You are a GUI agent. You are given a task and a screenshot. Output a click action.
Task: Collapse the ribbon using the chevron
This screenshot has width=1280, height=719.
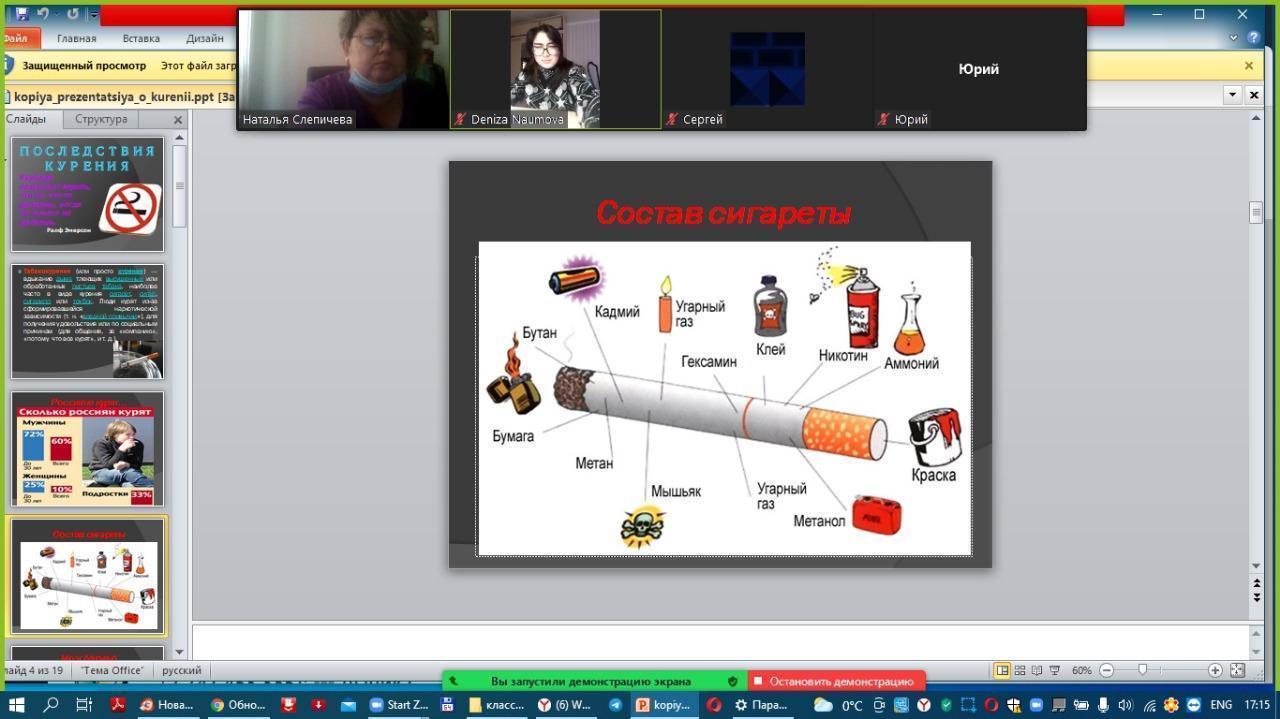coord(1233,38)
